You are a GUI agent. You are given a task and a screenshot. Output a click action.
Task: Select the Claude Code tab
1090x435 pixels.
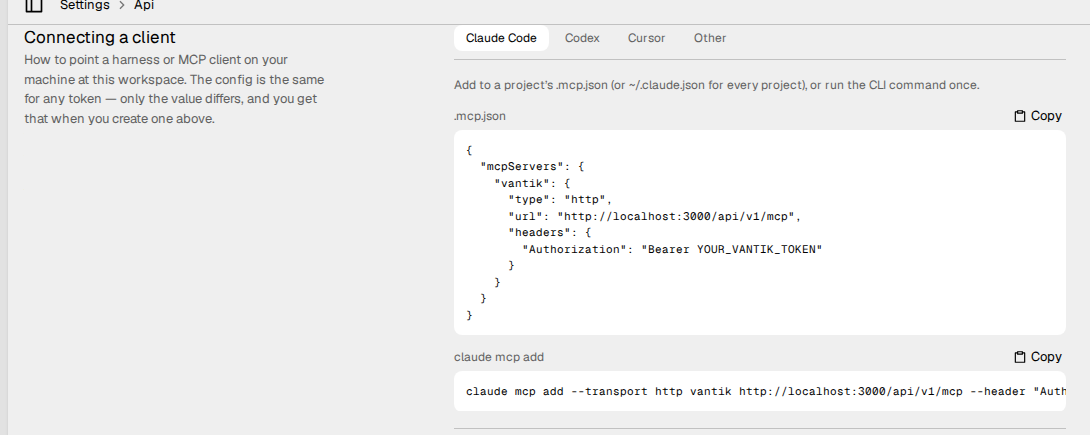click(501, 38)
